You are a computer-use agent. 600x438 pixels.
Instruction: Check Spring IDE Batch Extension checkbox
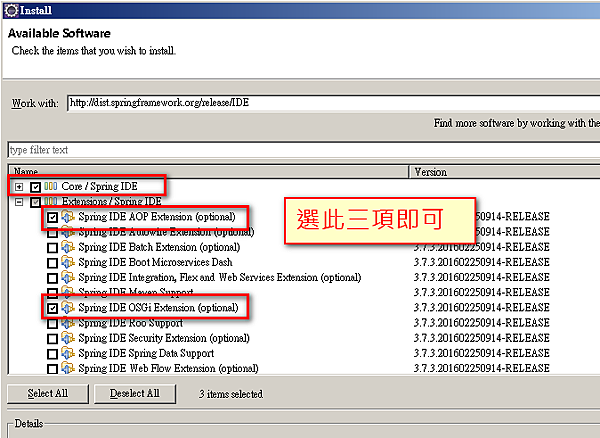coord(52,248)
